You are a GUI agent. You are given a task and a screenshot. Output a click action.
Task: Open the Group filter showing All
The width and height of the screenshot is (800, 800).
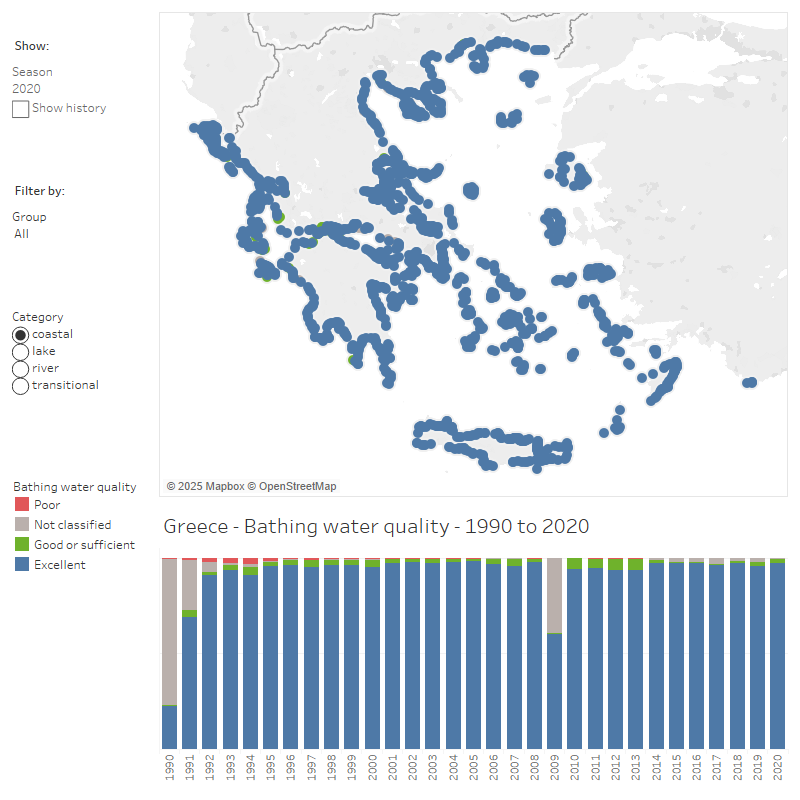click(x=21, y=234)
